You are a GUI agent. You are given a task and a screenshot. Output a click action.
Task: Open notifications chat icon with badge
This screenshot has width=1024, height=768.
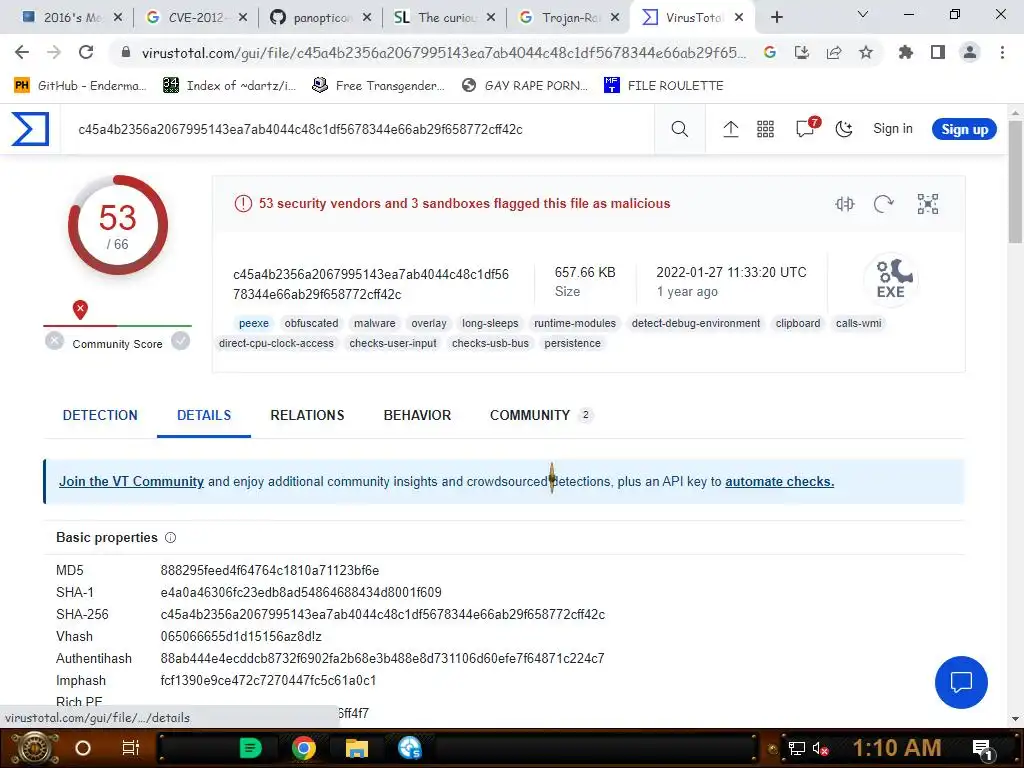coord(806,128)
